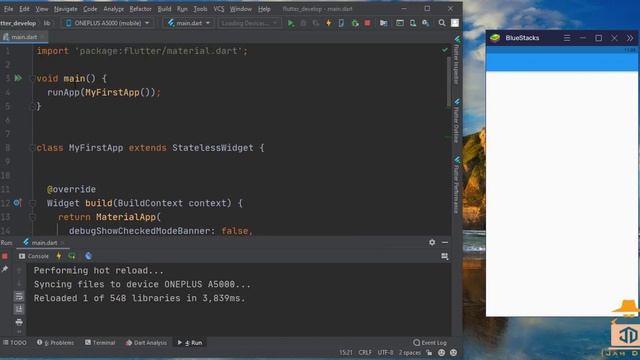Image resolution: width=640 pixels, height=360 pixels.
Task: Click the run gutter arrow beside void main
Action: click(x=18, y=78)
